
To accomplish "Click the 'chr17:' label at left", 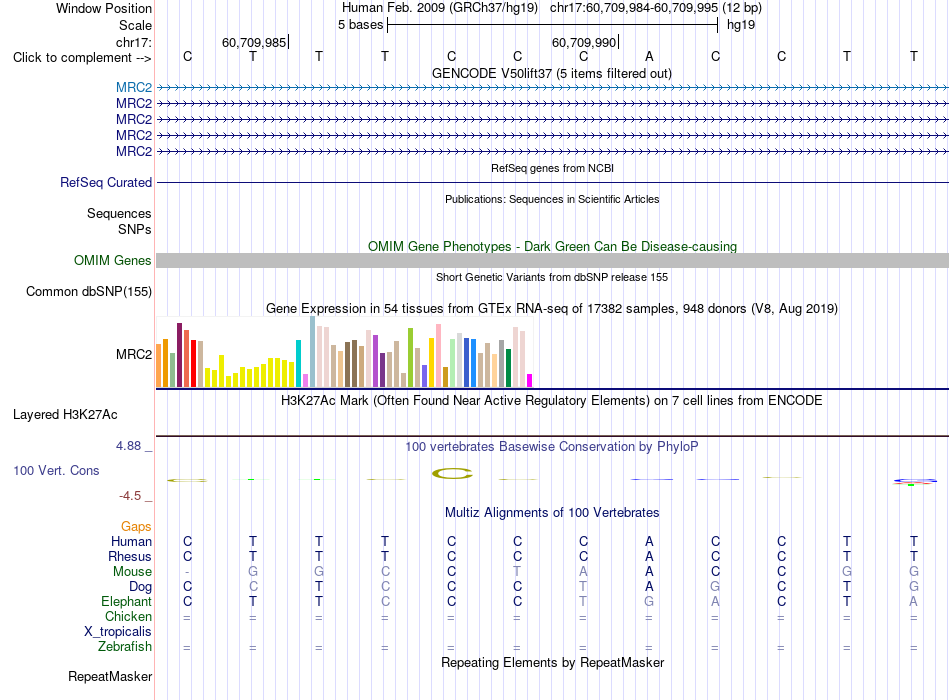I will (134, 42).
